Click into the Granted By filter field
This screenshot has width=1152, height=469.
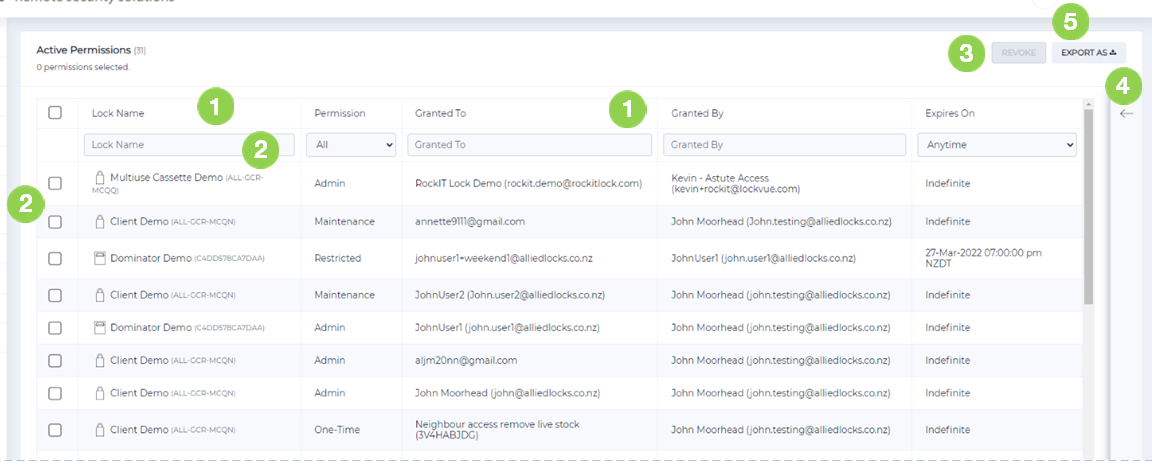coord(785,145)
